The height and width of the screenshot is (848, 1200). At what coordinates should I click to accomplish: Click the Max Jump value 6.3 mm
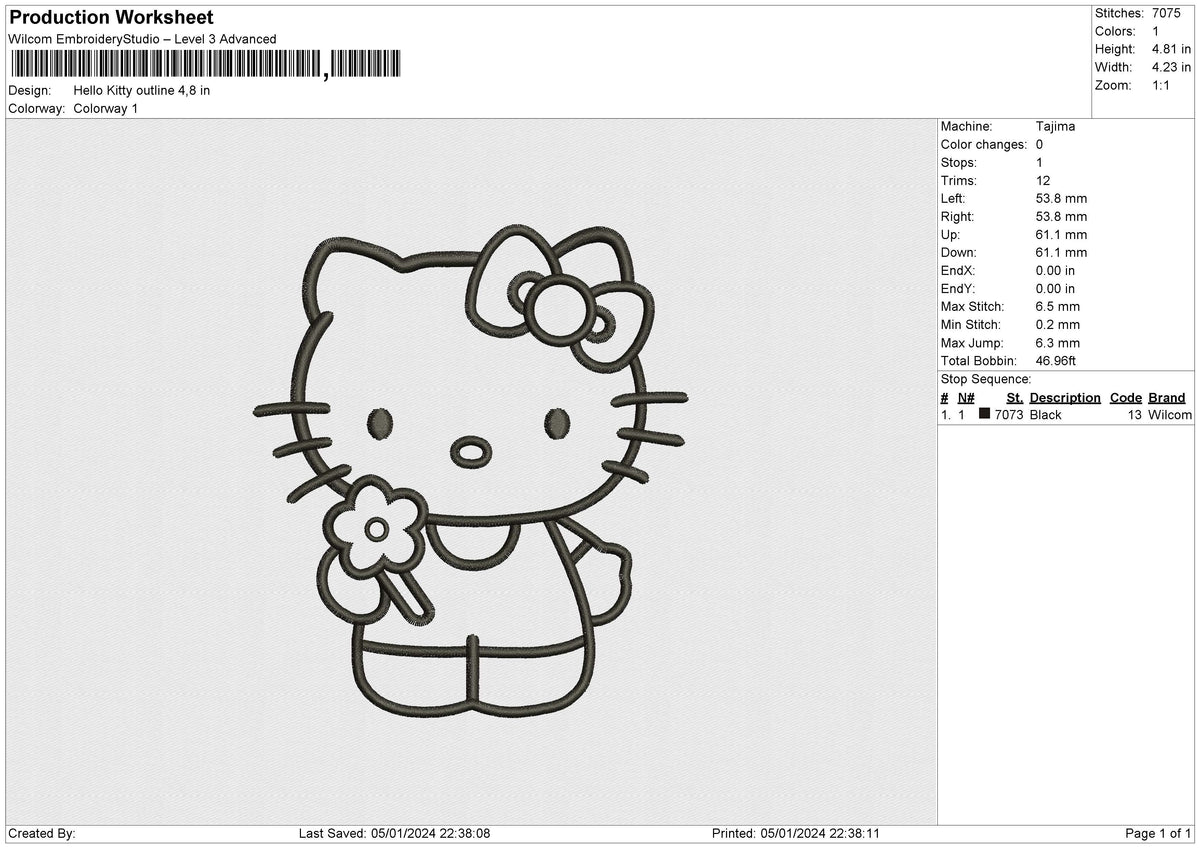point(1058,342)
